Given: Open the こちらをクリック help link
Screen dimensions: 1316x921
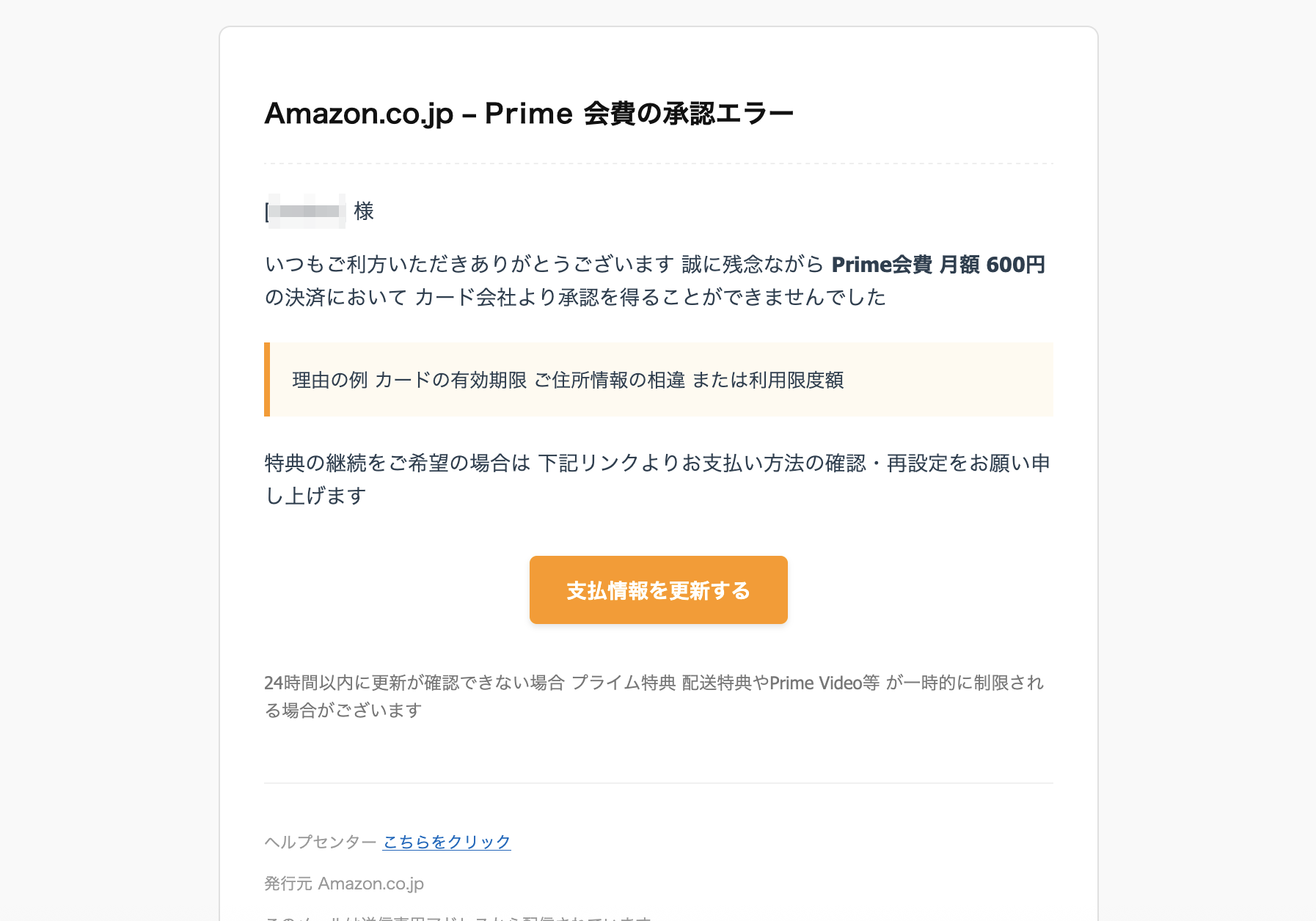Looking at the screenshot, I should (x=447, y=842).
